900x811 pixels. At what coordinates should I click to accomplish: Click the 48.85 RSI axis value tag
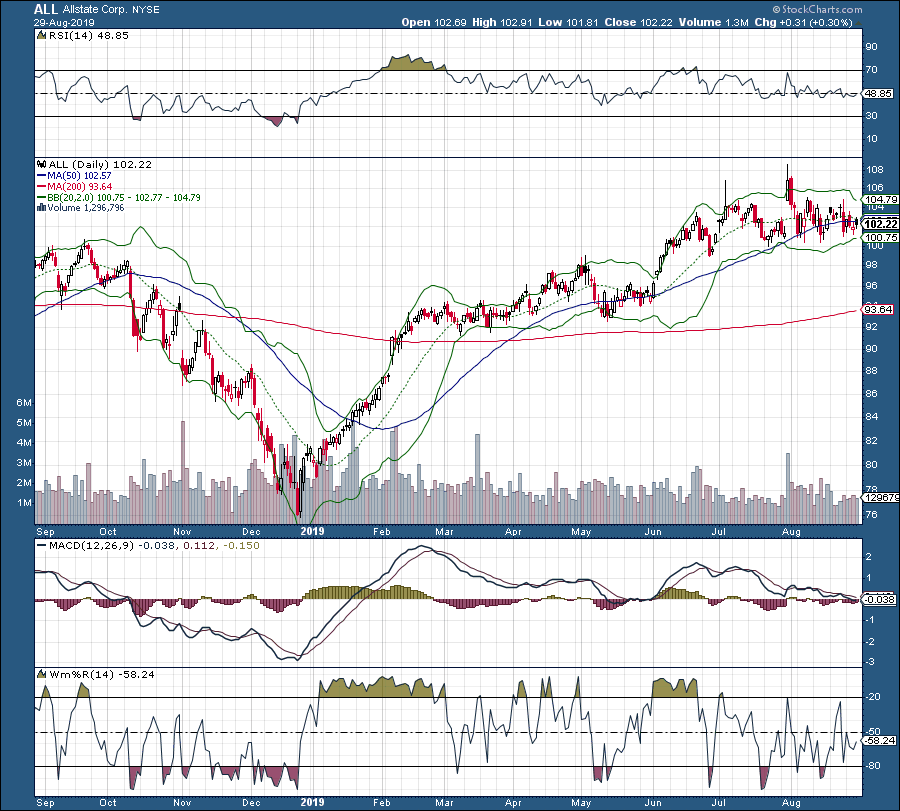click(878, 94)
